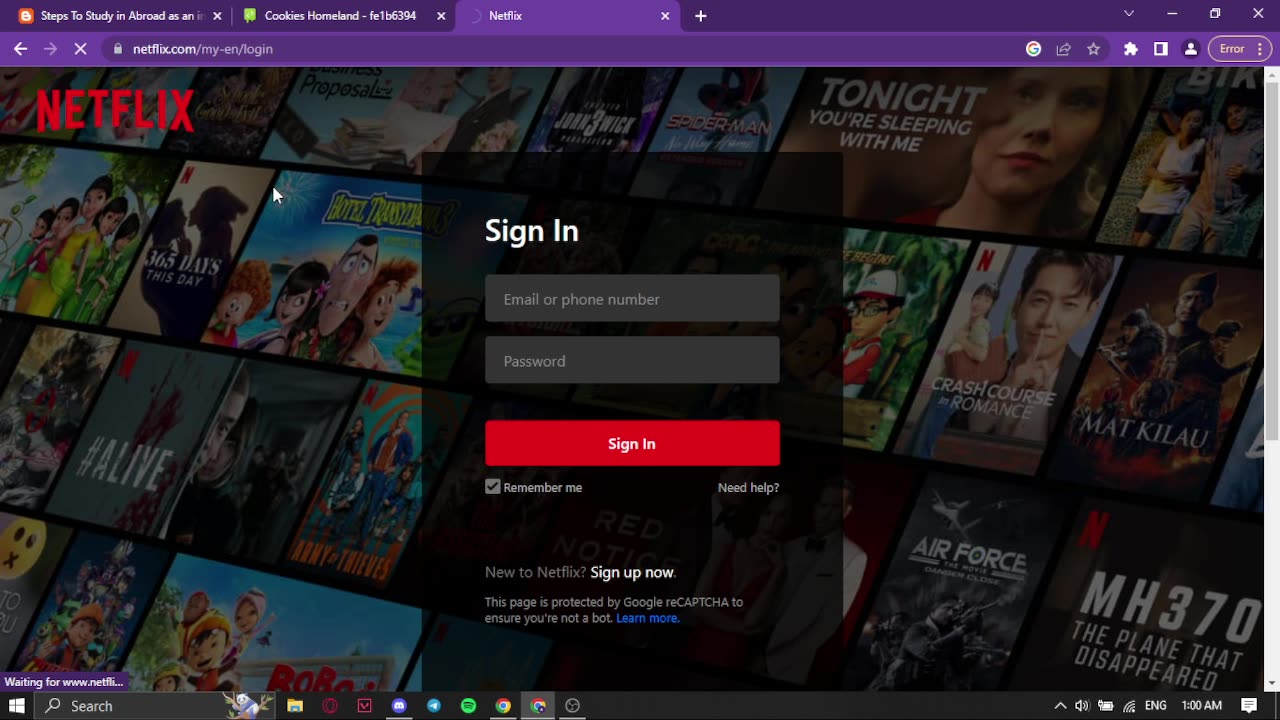Image resolution: width=1280 pixels, height=720 pixels.
Task: Click the Netflix logo
Action: tap(114, 110)
